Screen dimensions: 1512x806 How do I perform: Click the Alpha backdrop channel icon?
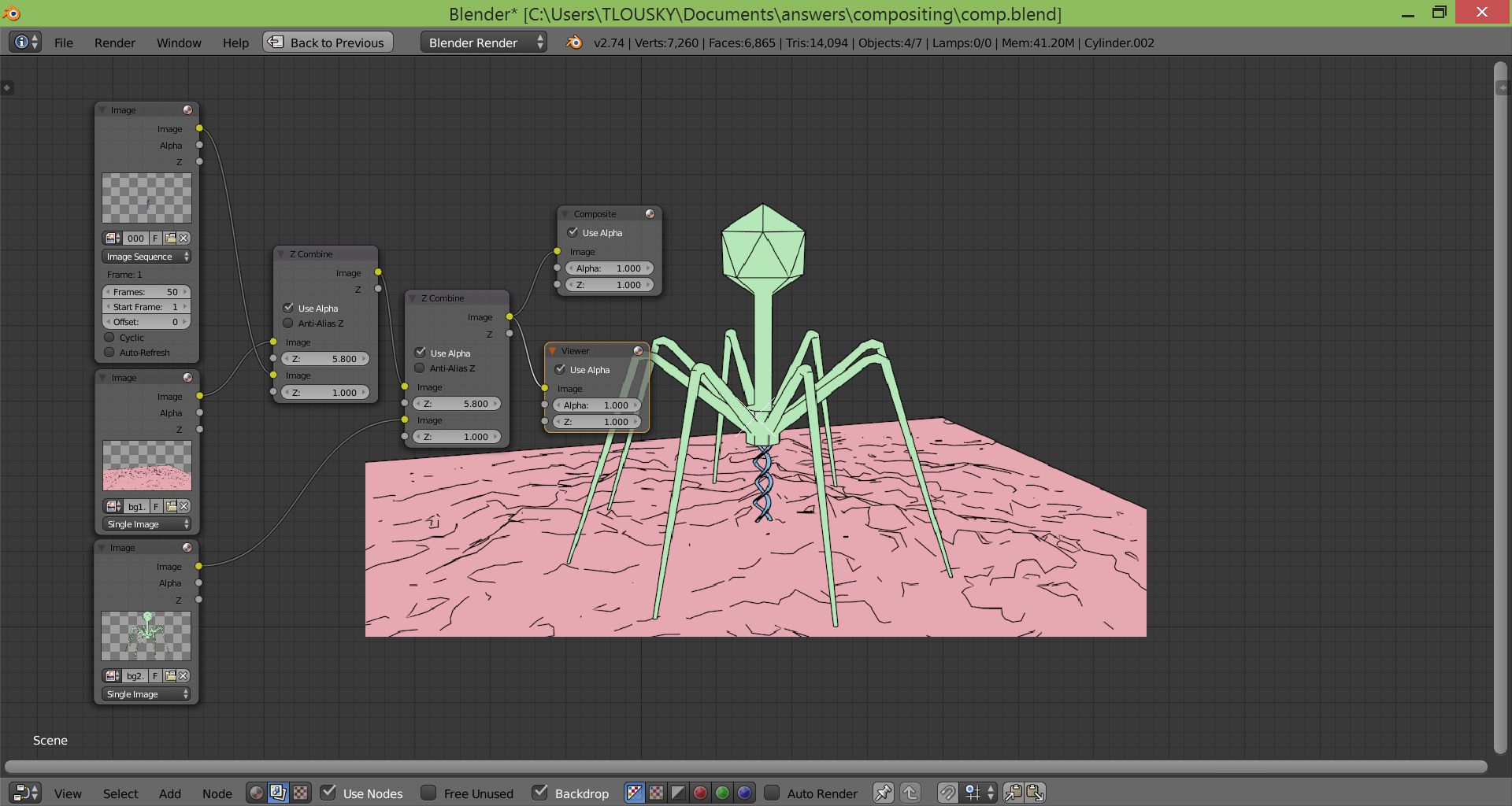pyautogui.click(x=678, y=793)
